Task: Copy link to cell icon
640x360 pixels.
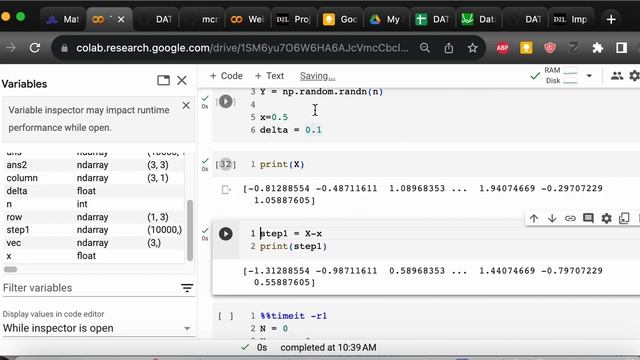Action: (570, 218)
